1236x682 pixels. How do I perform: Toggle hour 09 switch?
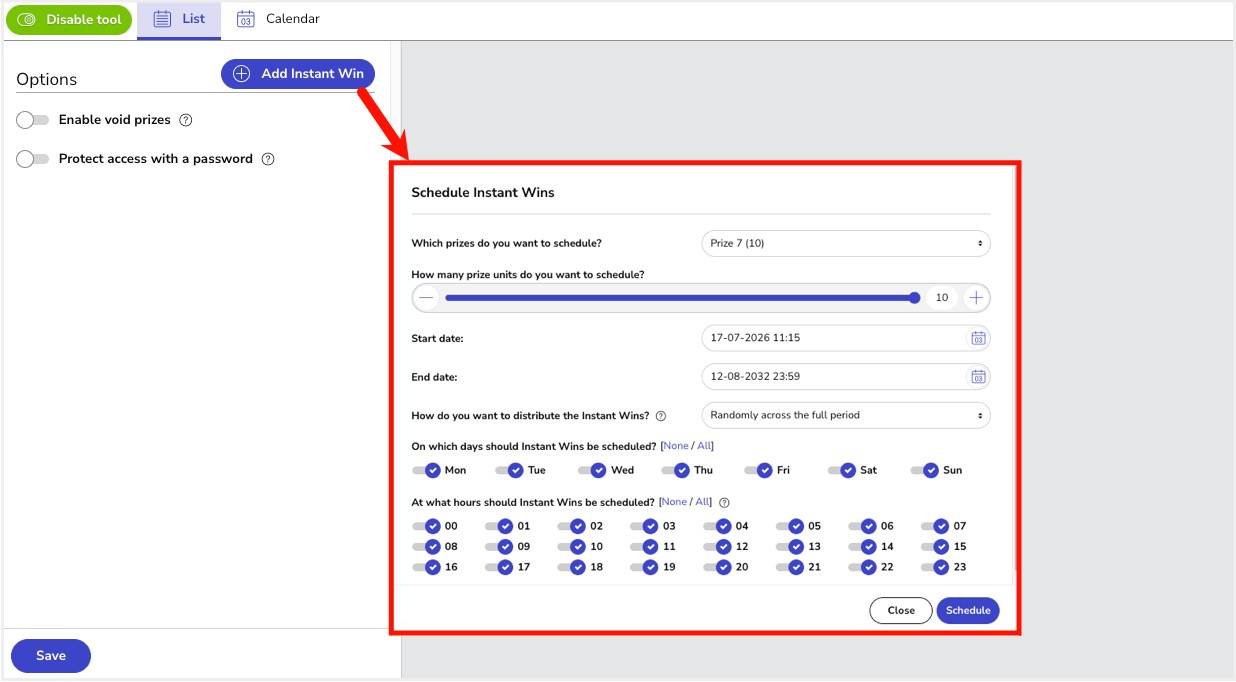click(x=499, y=547)
